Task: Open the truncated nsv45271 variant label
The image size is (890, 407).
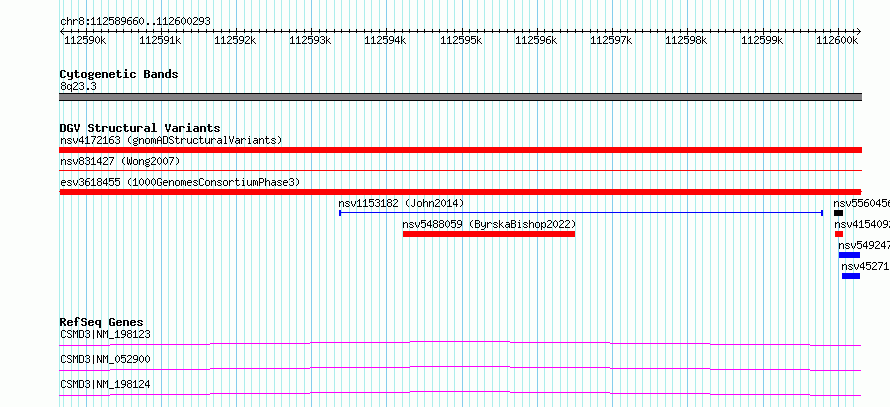Action: pyautogui.click(x=865, y=266)
